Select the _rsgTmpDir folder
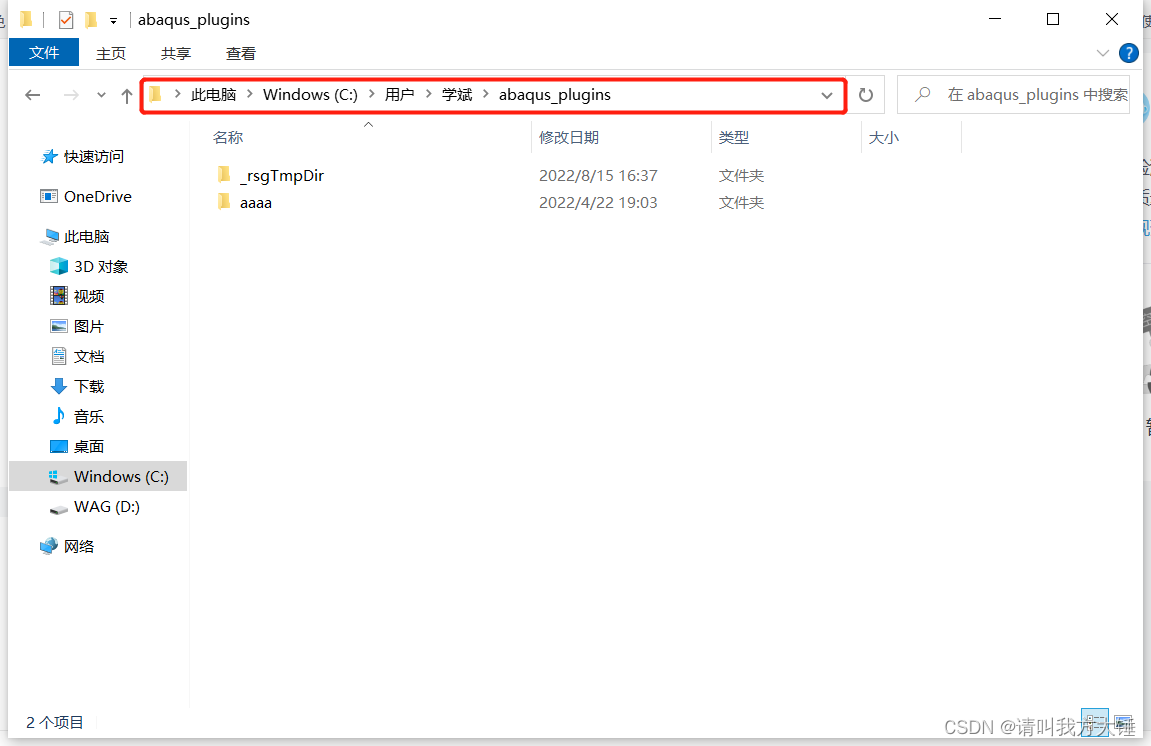Image resolution: width=1151 pixels, height=746 pixels. coord(281,175)
